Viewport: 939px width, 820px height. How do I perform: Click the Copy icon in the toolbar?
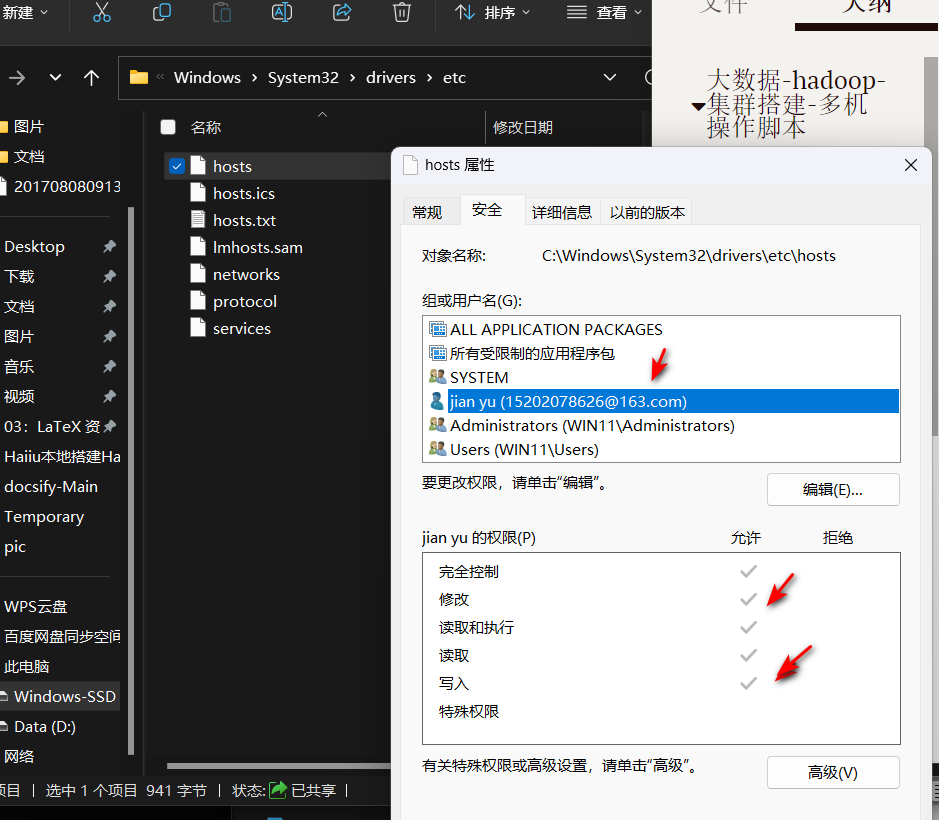tap(161, 13)
